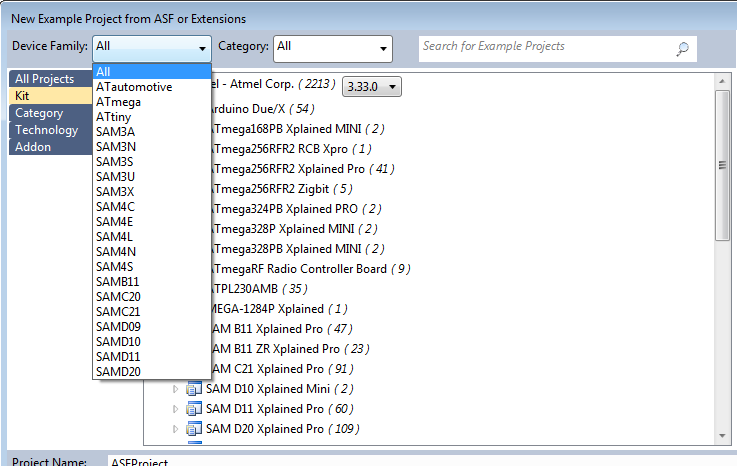
Task: Click the project list scrollbar thumb
Action: pos(722,165)
